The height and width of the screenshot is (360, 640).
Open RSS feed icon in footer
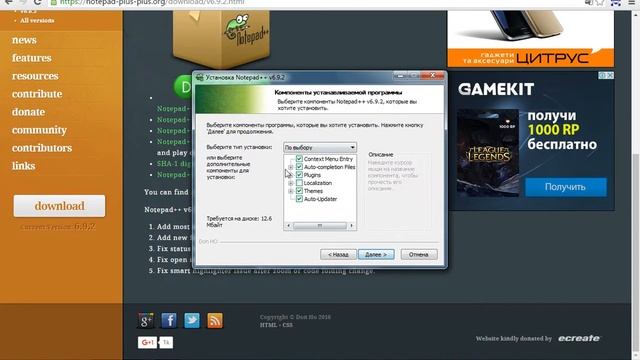tap(215, 320)
